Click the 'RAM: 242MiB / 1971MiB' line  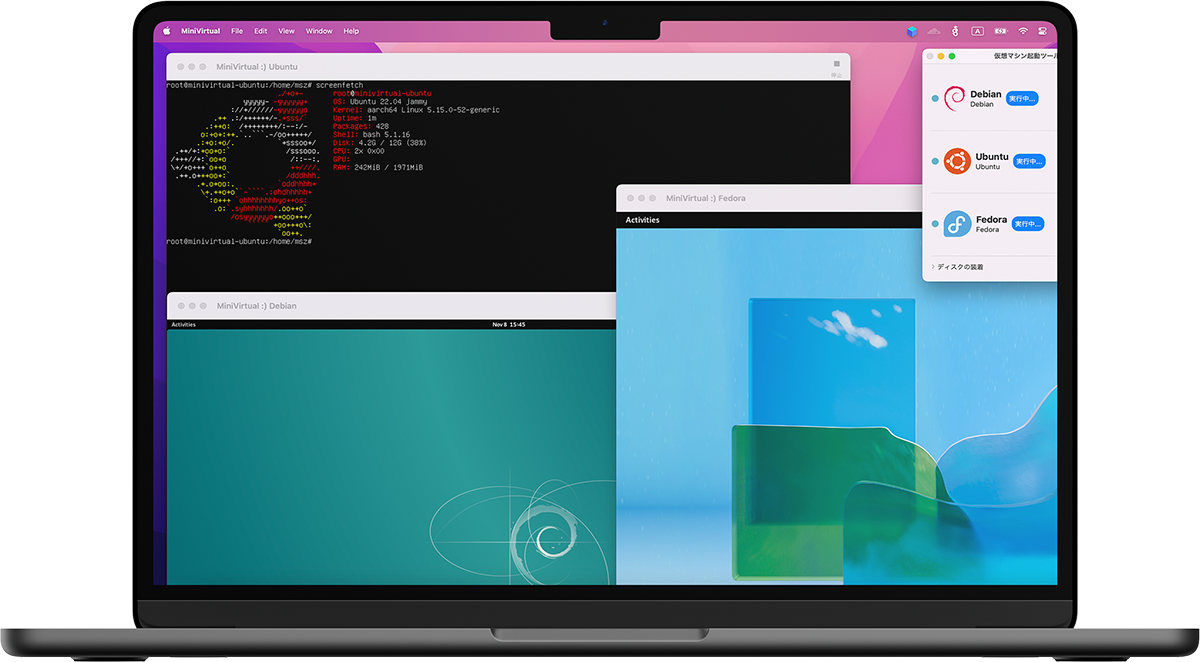point(378,167)
